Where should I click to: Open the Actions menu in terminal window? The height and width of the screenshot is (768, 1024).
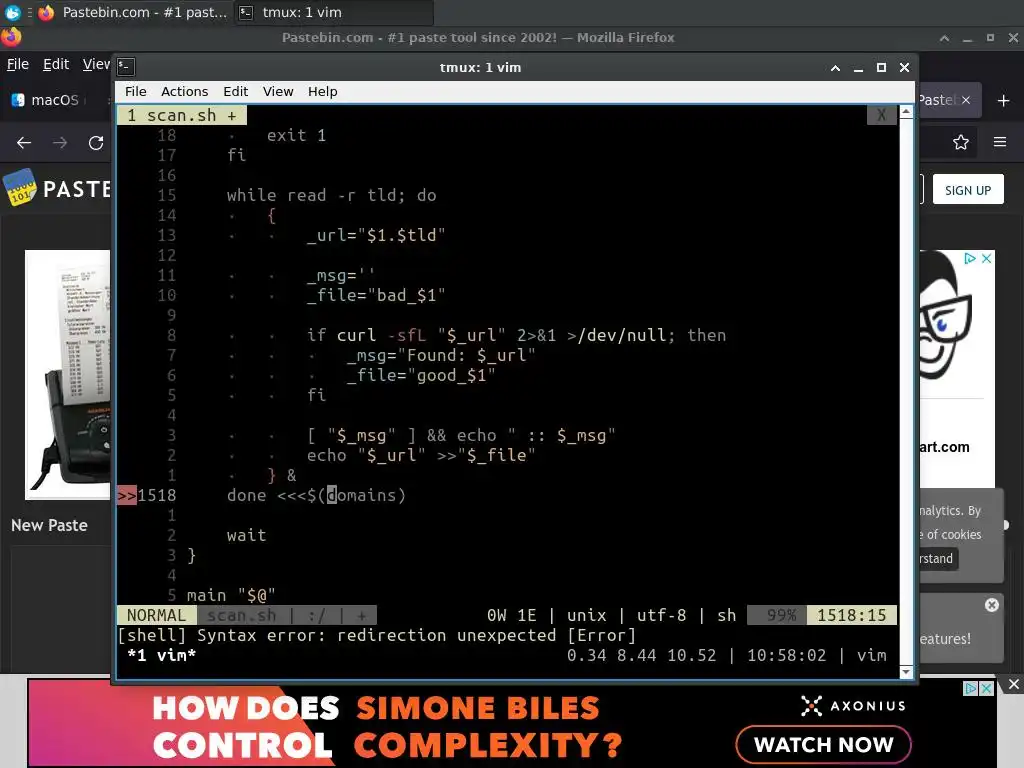point(184,91)
